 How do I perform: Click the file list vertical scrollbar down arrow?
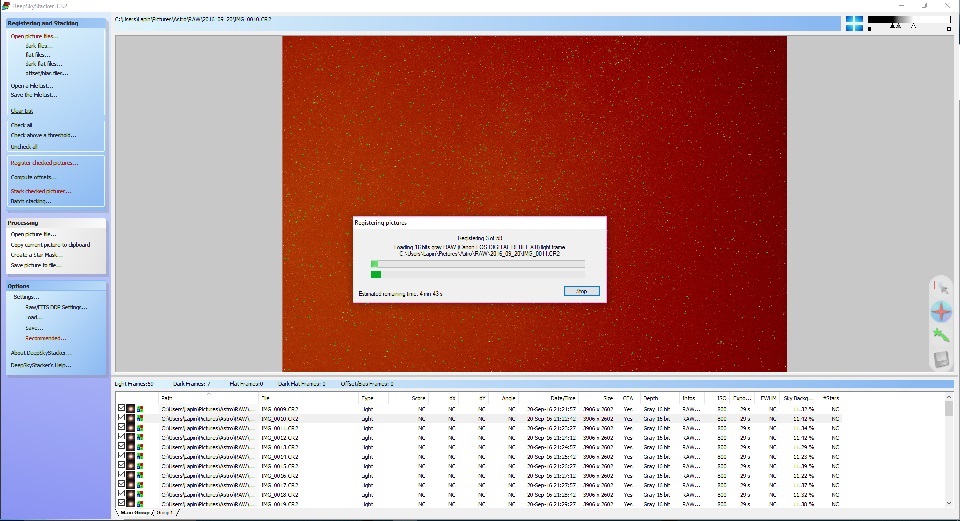pos(950,501)
